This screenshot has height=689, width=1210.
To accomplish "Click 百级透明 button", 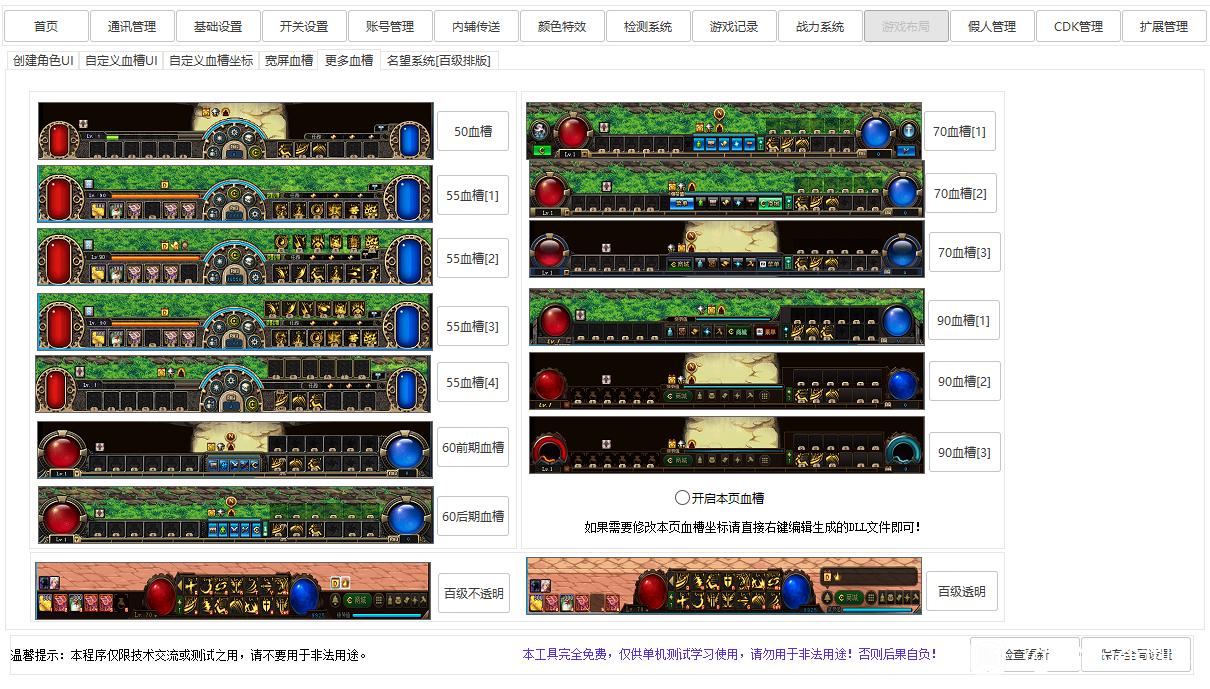I will 962,591.
